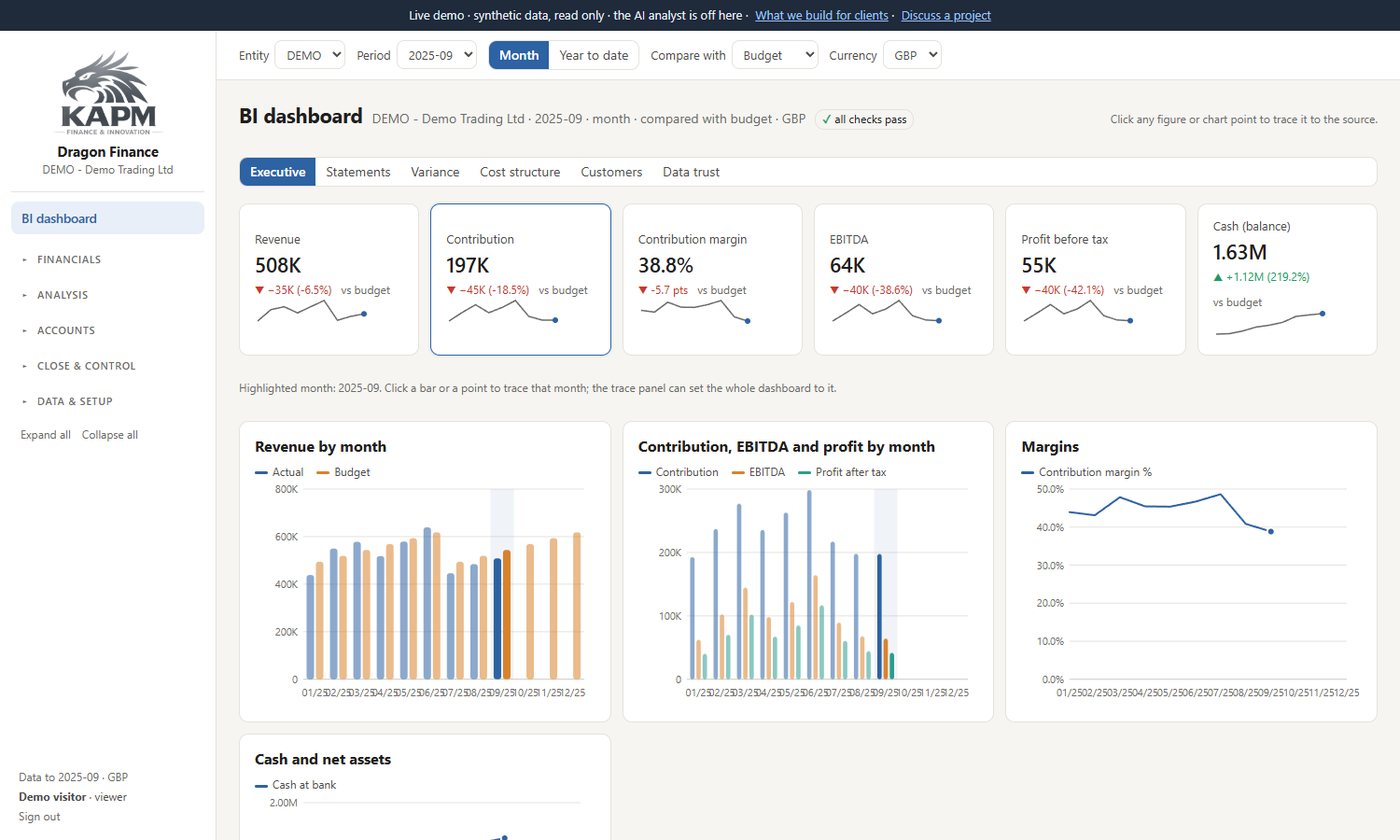This screenshot has height=840, width=1400.
Task: Click the dark blue 09/25 actual revenue bar
Action: point(497,619)
